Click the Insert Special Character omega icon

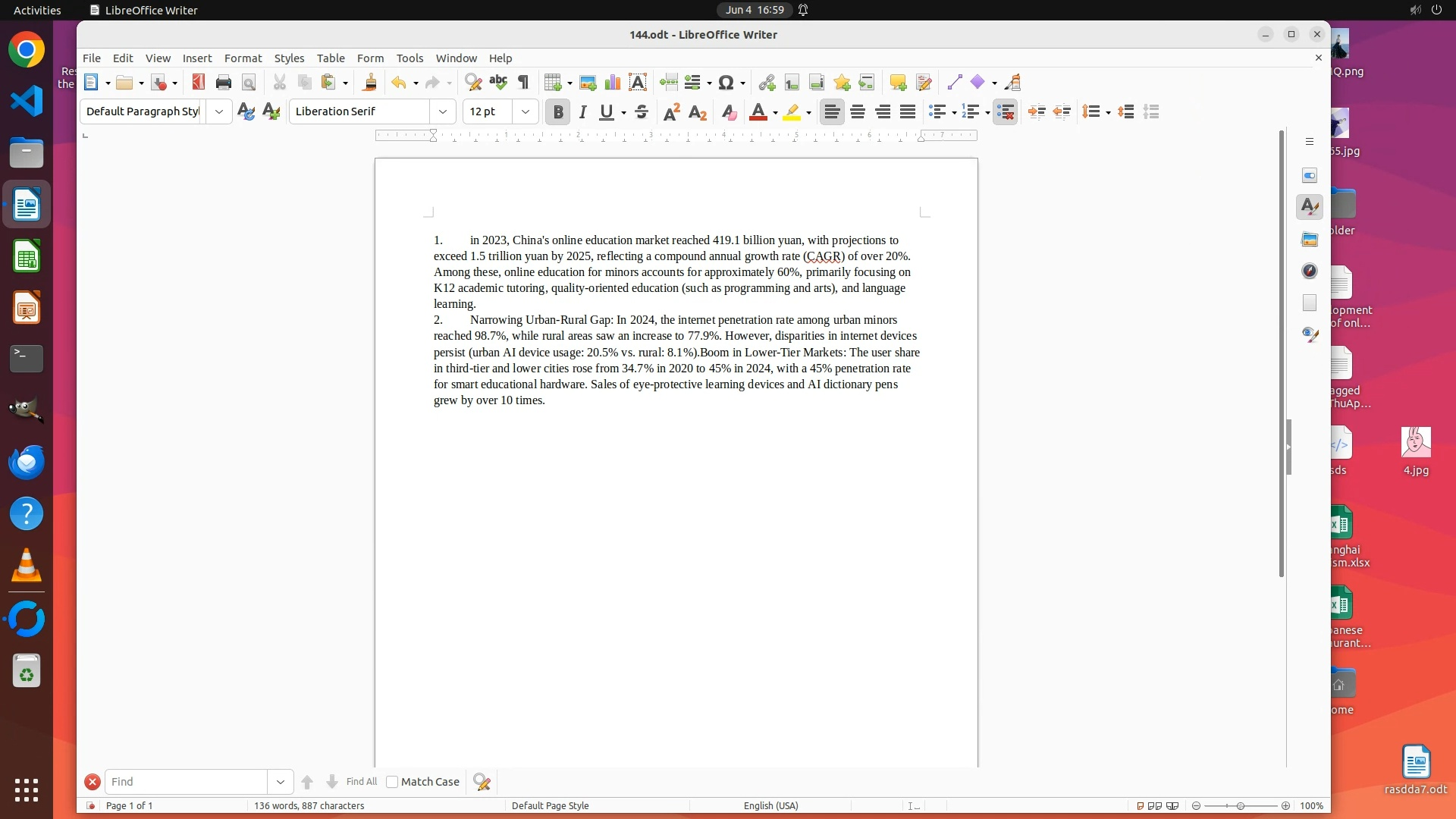pyautogui.click(x=726, y=82)
